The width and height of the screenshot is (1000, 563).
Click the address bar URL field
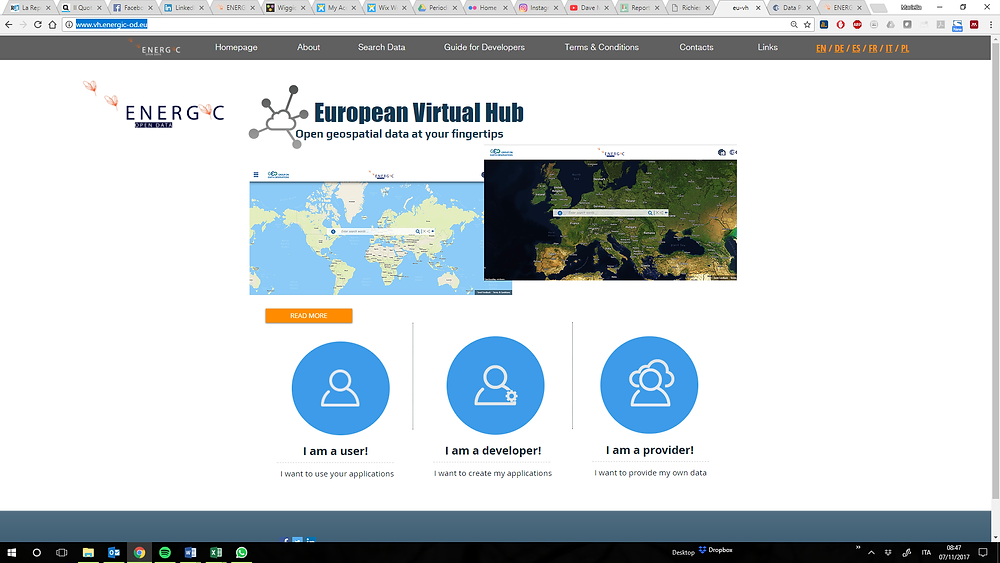pos(425,24)
